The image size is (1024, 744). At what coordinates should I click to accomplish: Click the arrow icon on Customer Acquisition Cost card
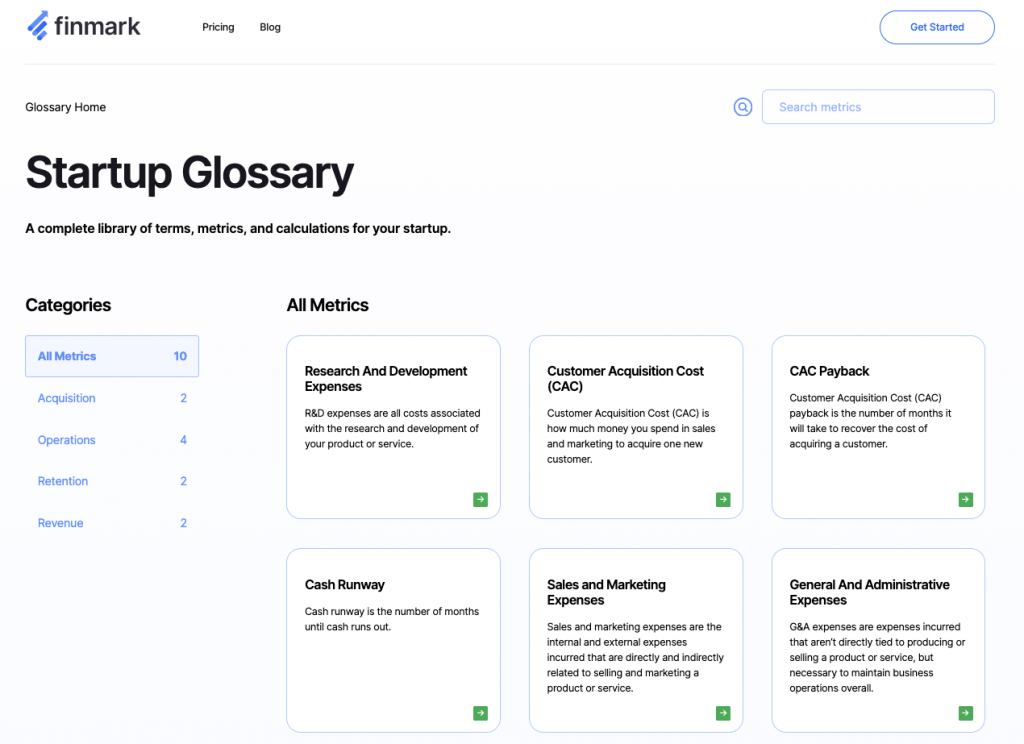point(723,499)
